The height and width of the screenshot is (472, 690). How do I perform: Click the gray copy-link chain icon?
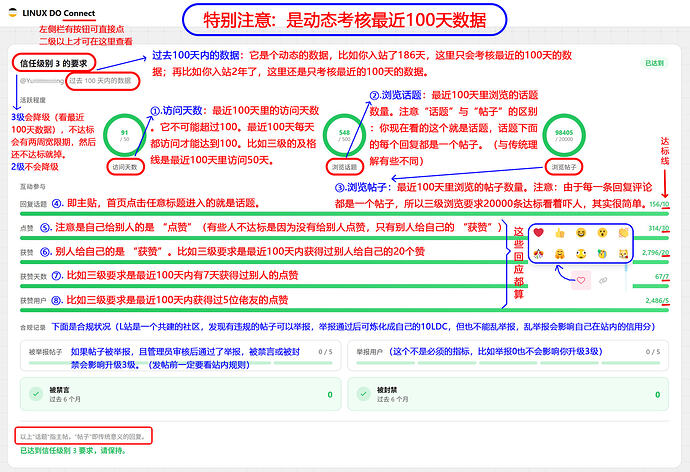(x=603, y=280)
